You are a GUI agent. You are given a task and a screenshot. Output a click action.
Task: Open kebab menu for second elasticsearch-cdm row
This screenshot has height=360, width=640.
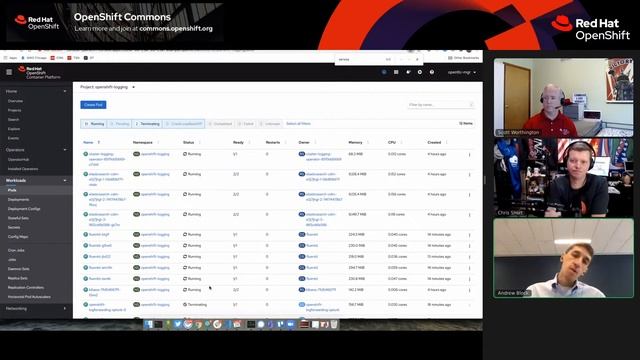pyautogui.click(x=469, y=195)
